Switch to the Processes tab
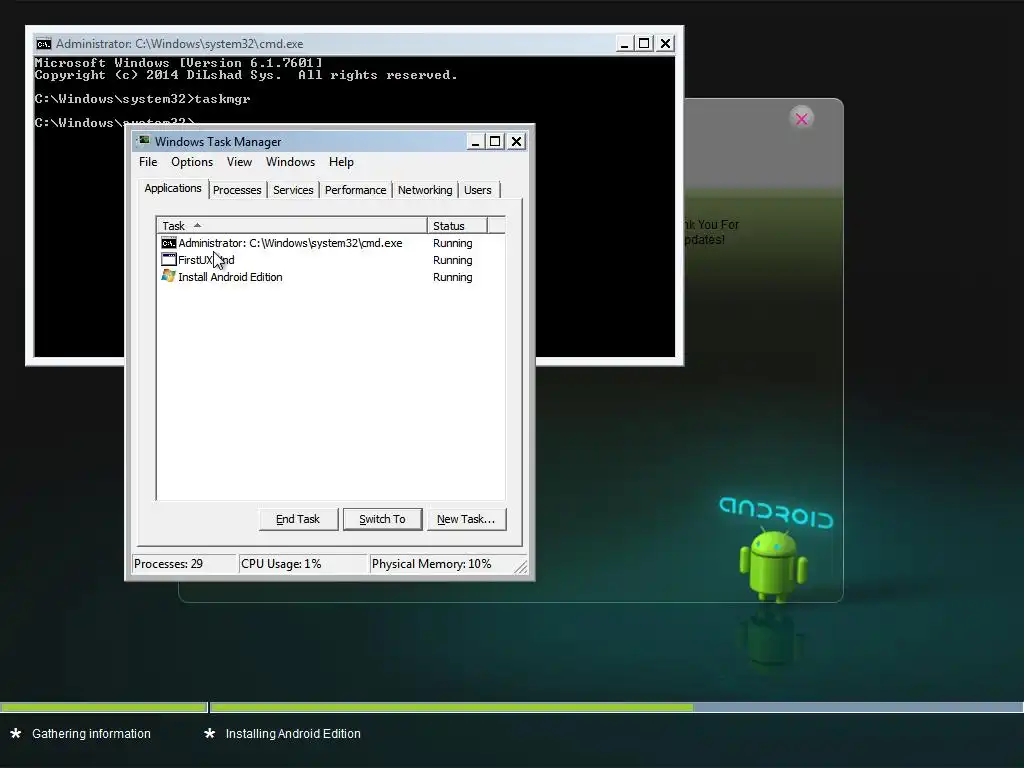This screenshot has height=768, width=1024. (237, 190)
